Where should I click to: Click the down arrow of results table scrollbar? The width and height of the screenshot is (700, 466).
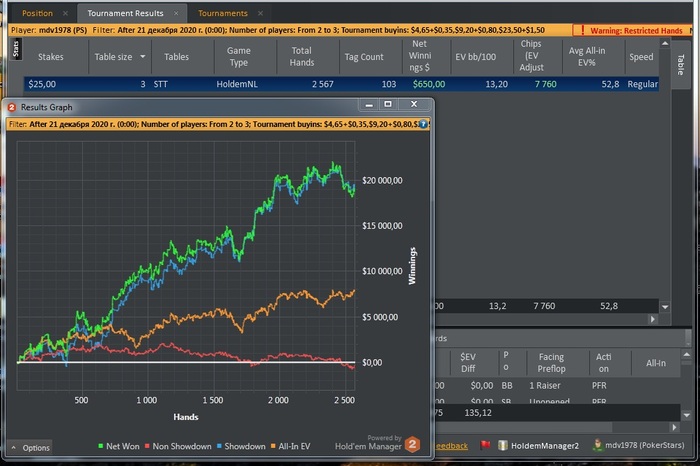[665, 307]
